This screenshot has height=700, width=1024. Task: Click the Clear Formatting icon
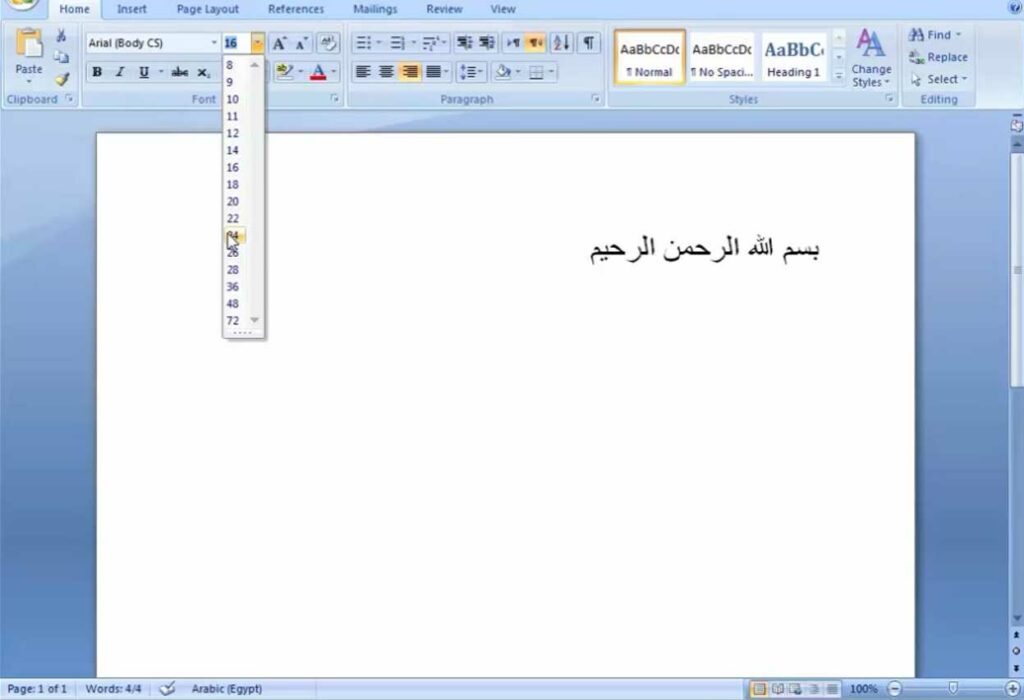pyautogui.click(x=328, y=43)
